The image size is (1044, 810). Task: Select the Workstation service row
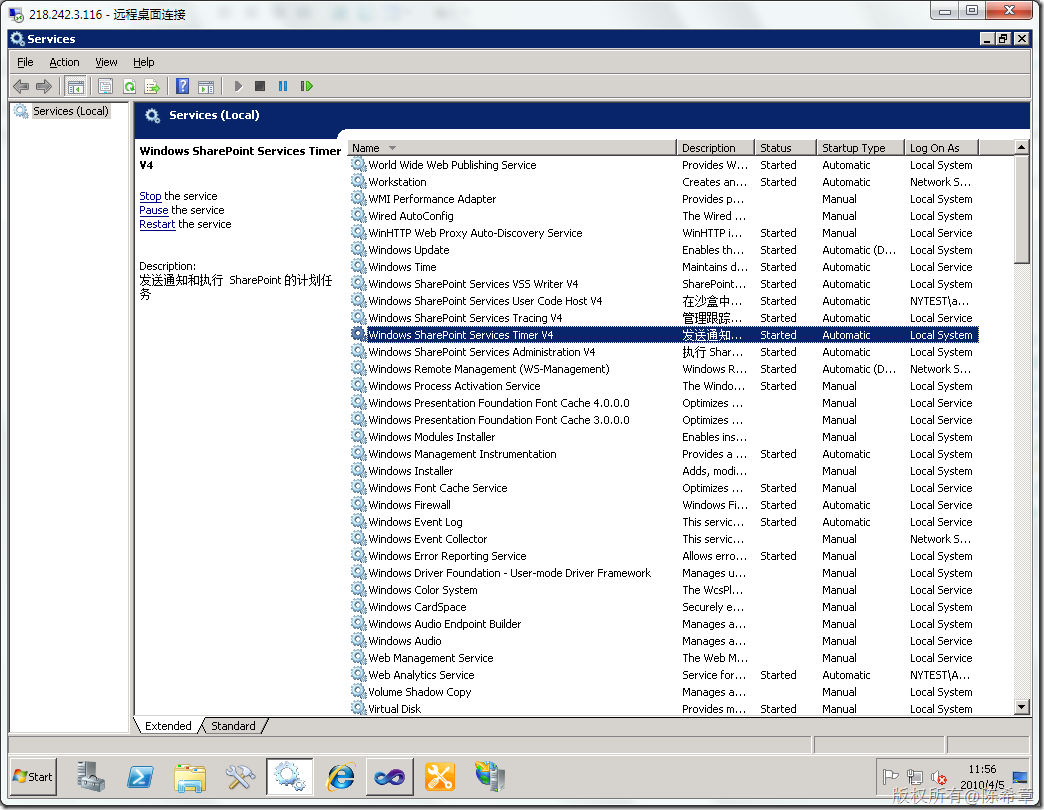(664, 182)
